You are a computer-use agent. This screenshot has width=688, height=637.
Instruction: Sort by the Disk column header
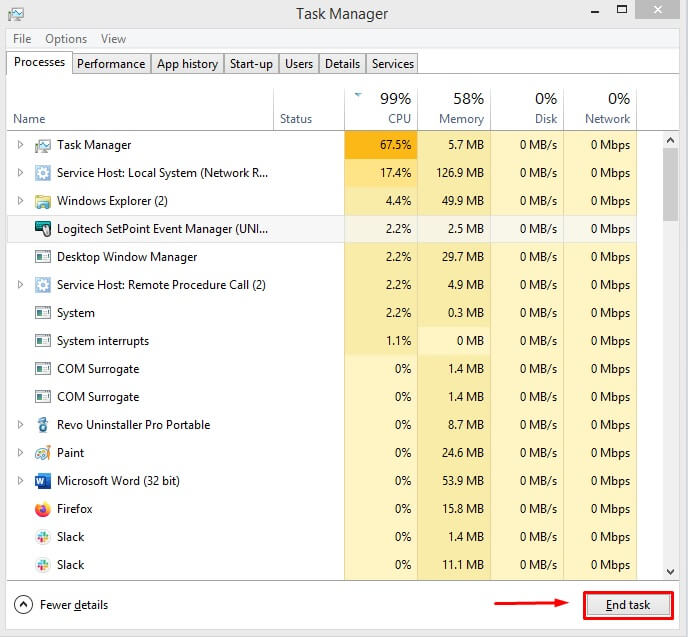[527, 109]
